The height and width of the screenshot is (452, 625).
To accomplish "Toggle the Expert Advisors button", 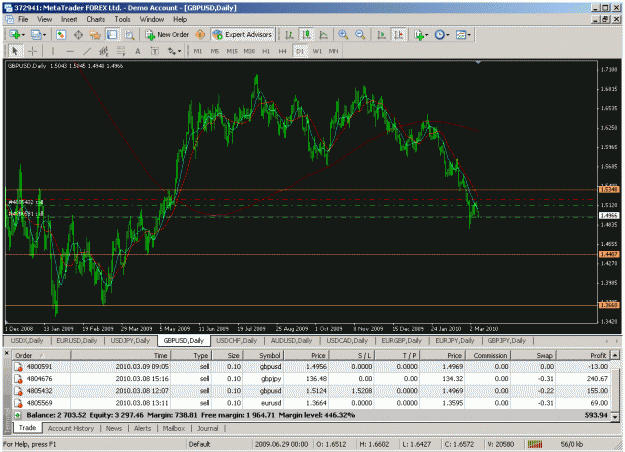I will click(243, 35).
